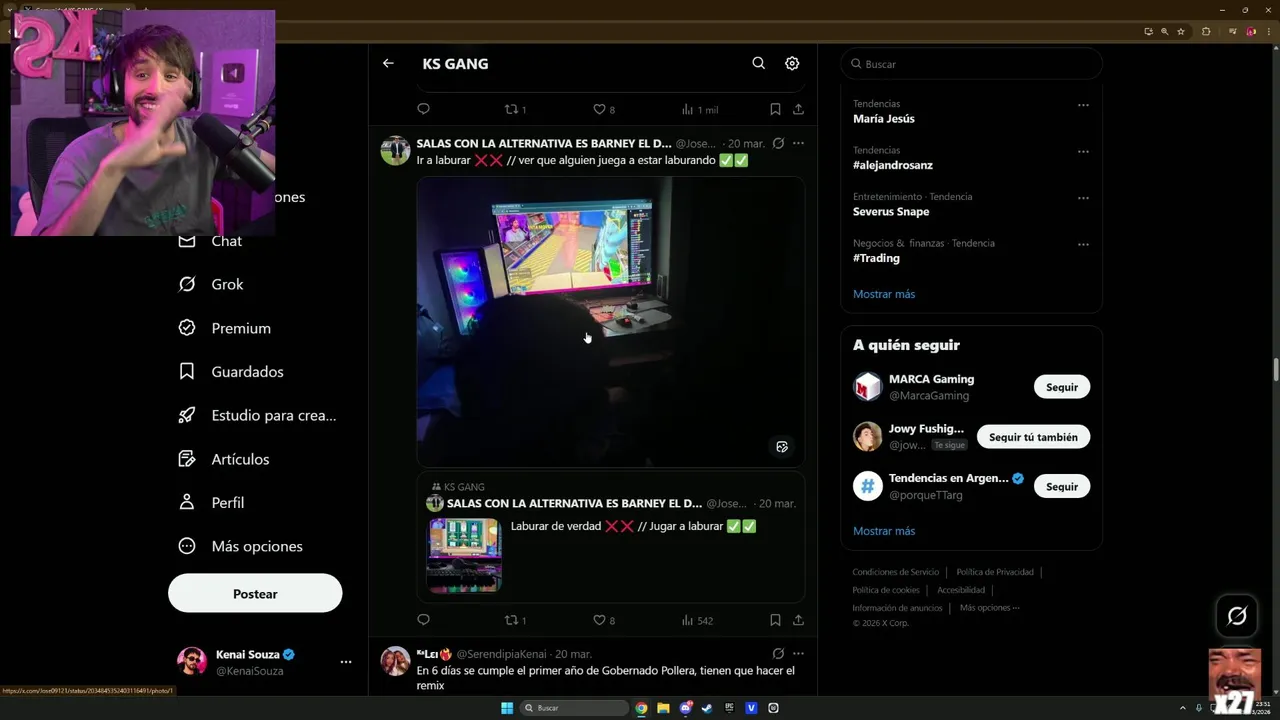This screenshot has height=720, width=1280.
Task: Share the 'Ir a laburar' post
Action: pyautogui.click(x=798, y=620)
